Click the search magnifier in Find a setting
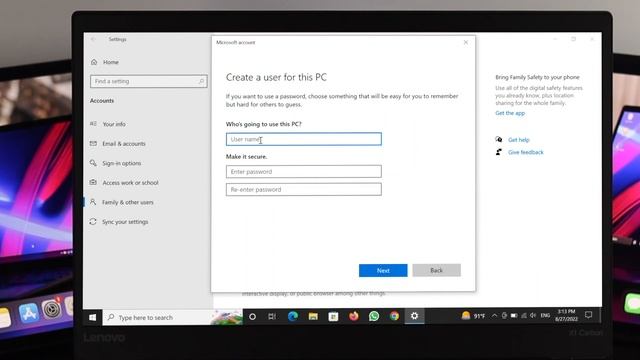 tap(201, 81)
